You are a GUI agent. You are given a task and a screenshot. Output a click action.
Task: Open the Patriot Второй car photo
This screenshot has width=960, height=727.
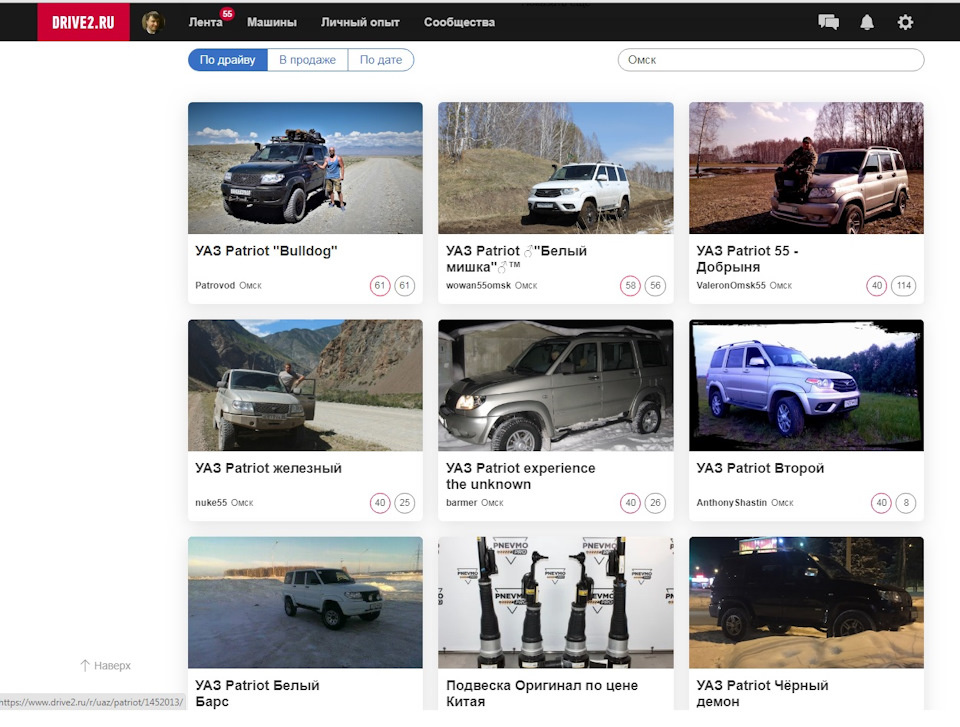pos(806,385)
